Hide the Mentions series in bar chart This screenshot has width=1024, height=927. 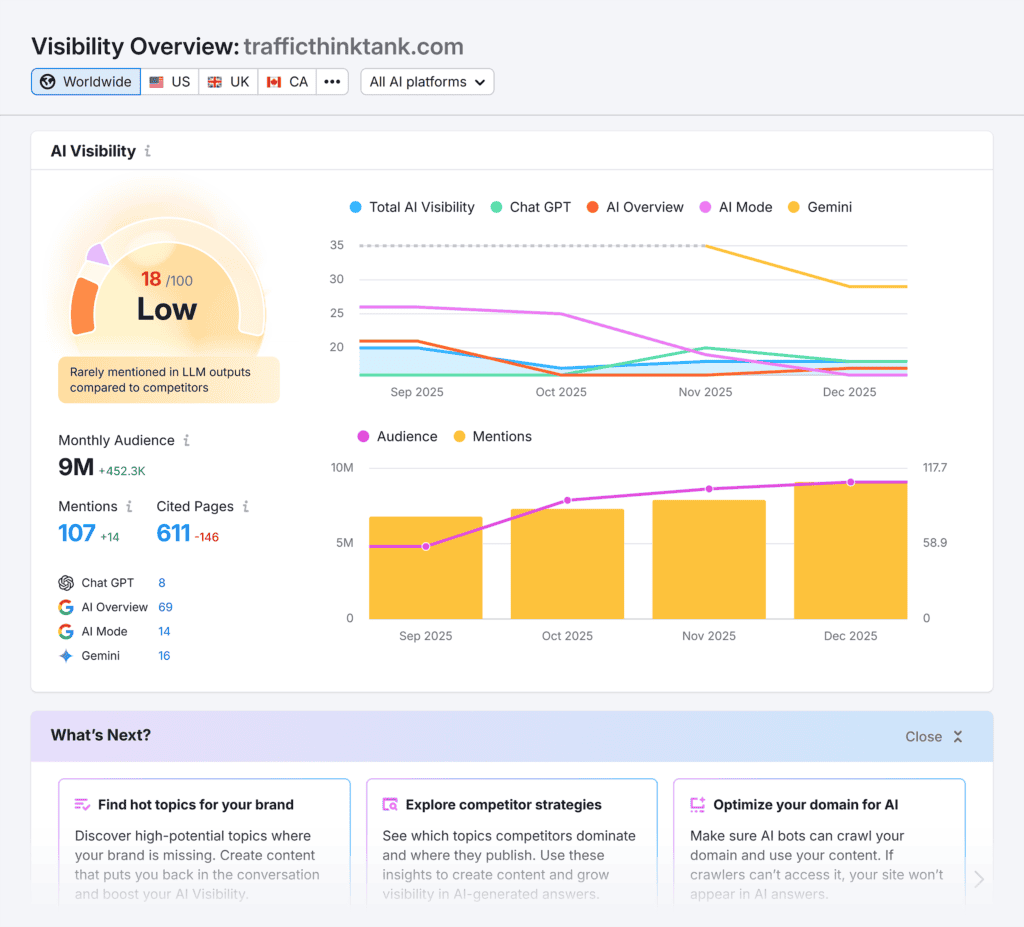coord(492,436)
